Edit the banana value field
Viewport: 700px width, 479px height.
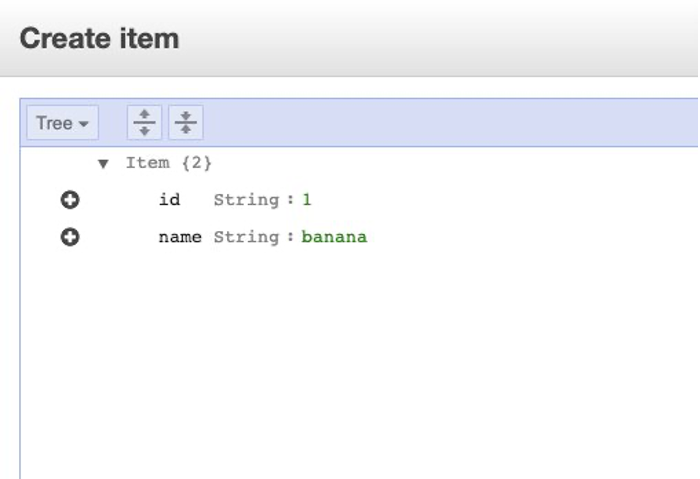334,237
